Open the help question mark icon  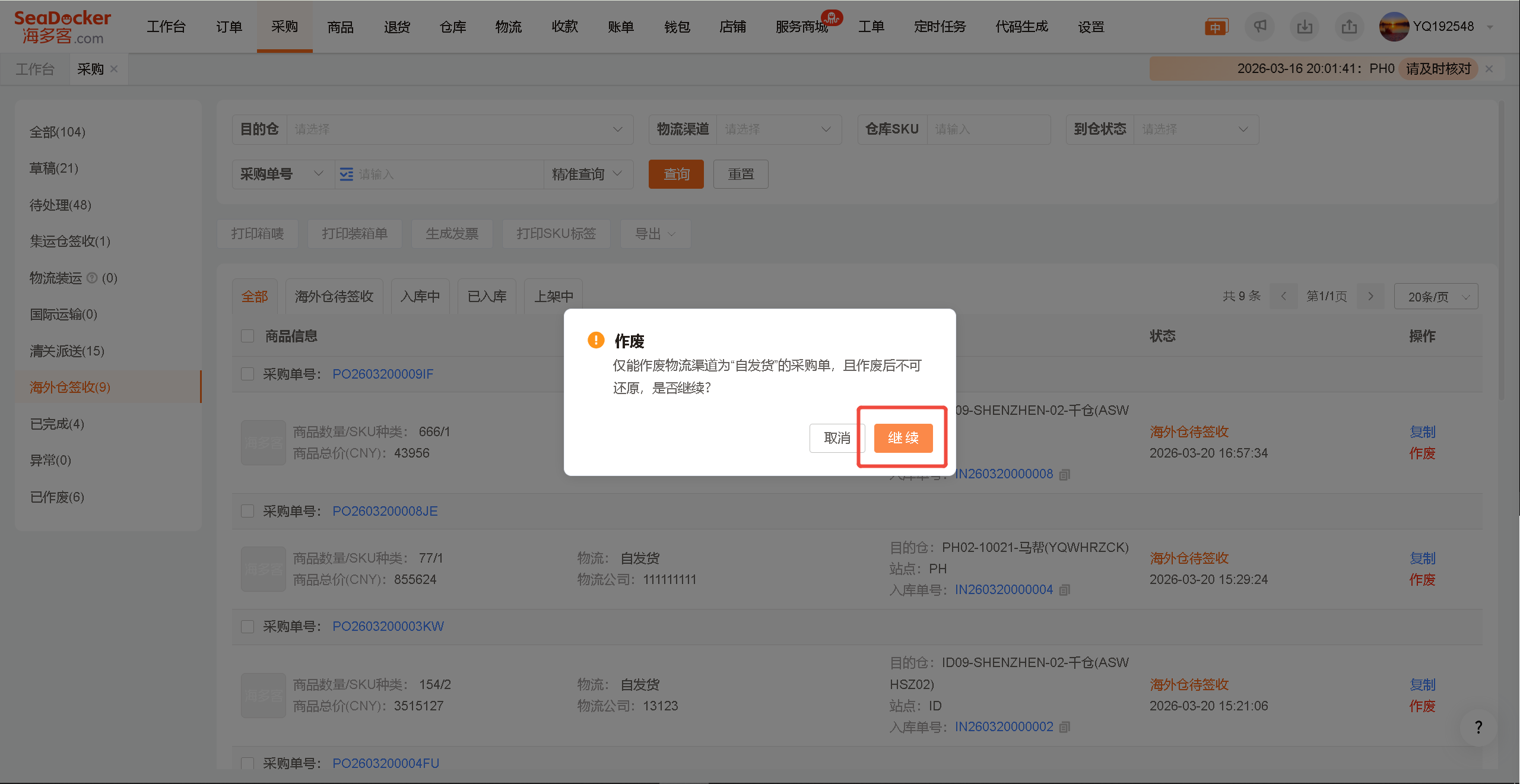pos(1477,726)
